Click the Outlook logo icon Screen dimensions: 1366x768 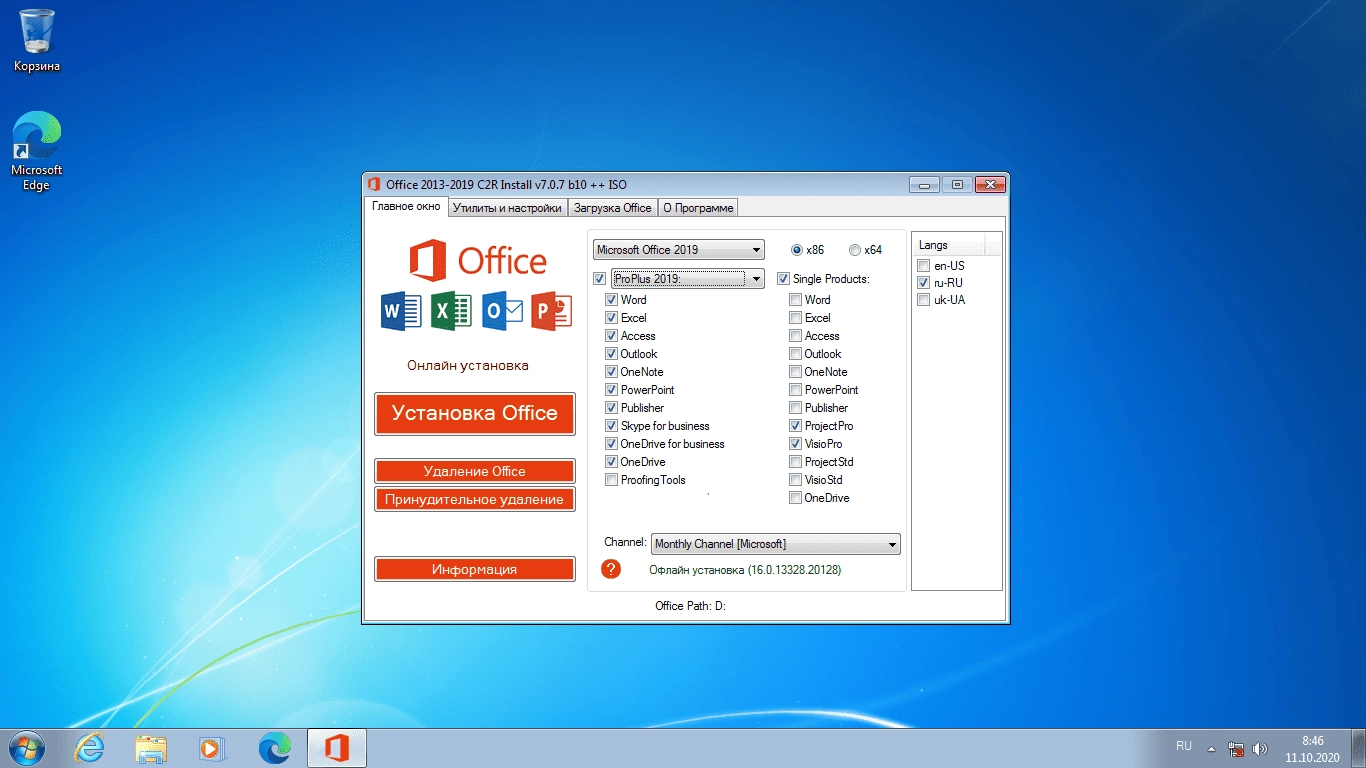tap(502, 311)
